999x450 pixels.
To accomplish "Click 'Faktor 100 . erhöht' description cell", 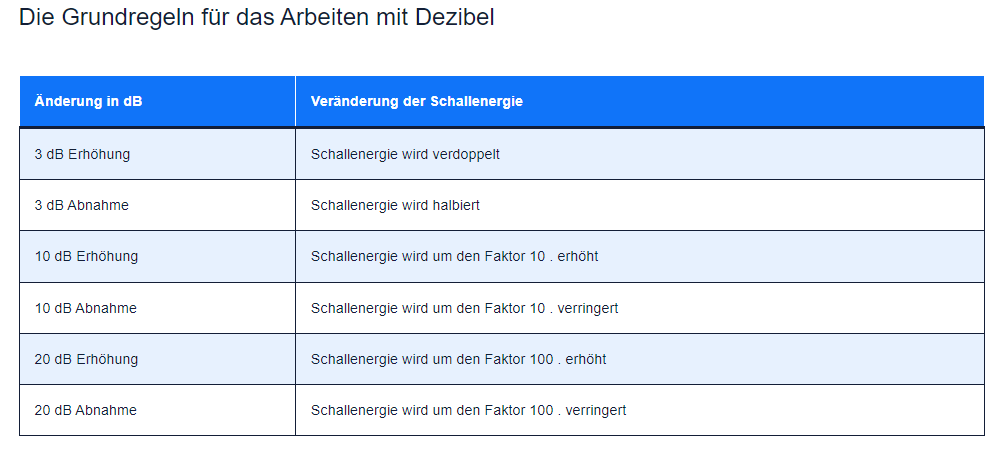I will 459,359.
